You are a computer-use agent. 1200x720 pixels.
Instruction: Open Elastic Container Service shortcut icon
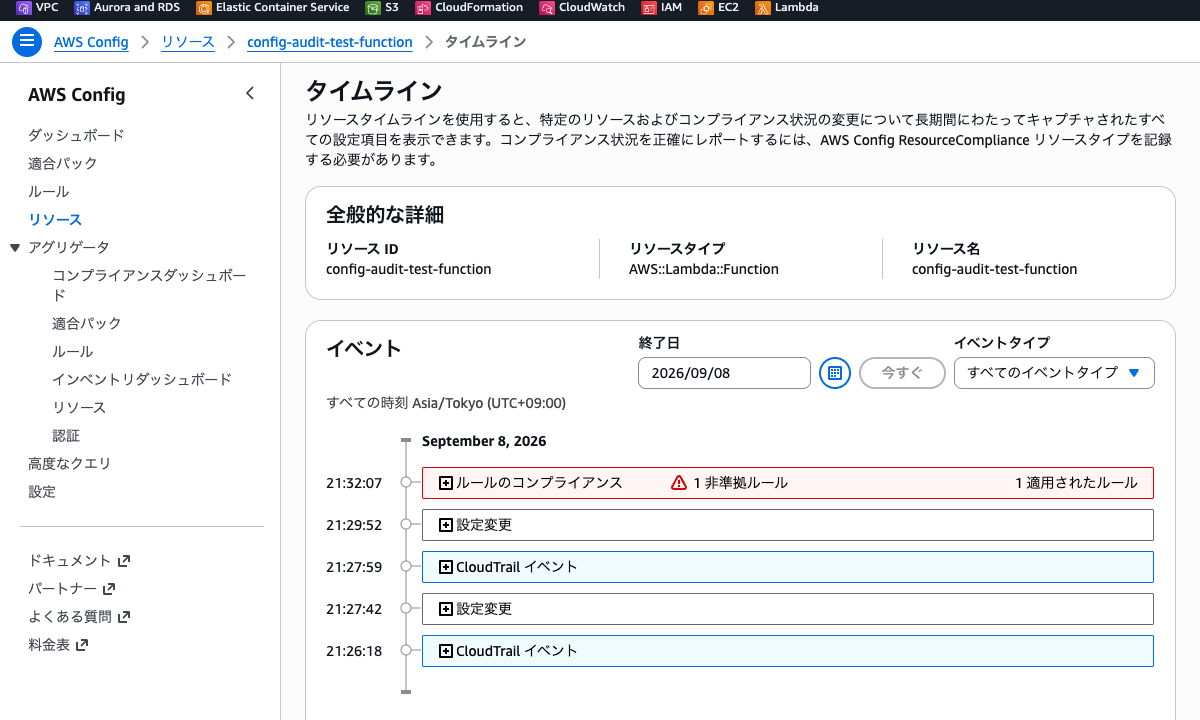click(203, 8)
